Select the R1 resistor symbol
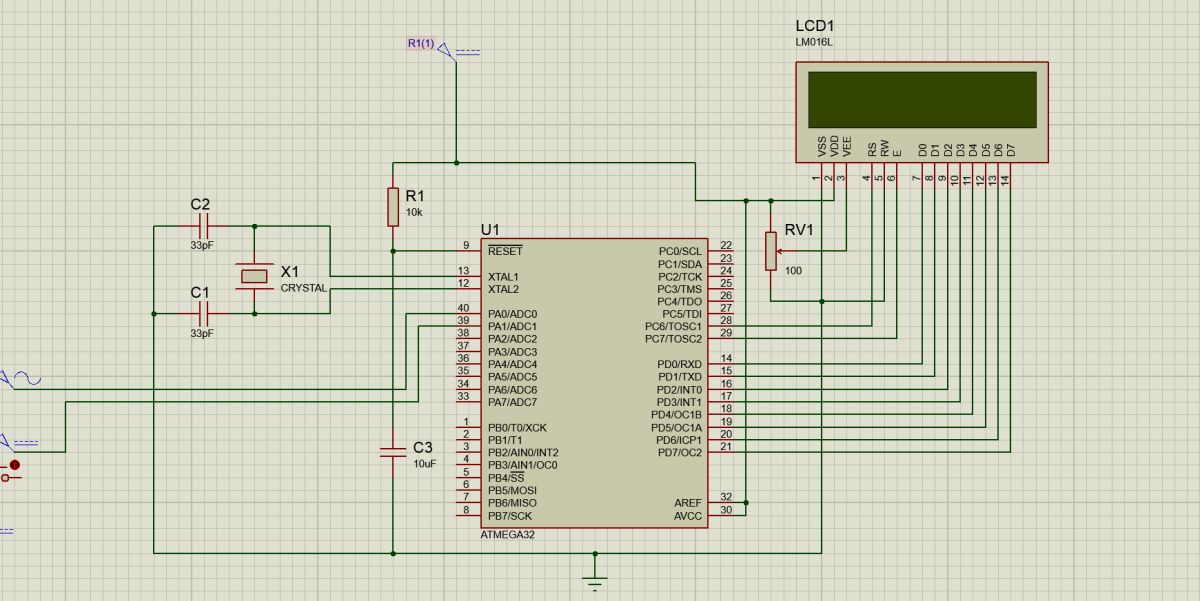 [393, 206]
